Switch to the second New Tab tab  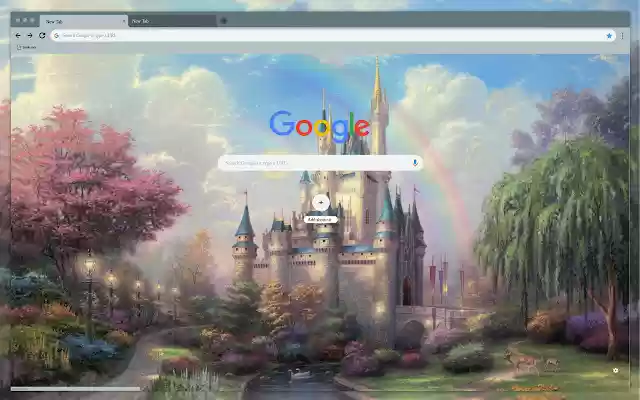pos(172,21)
